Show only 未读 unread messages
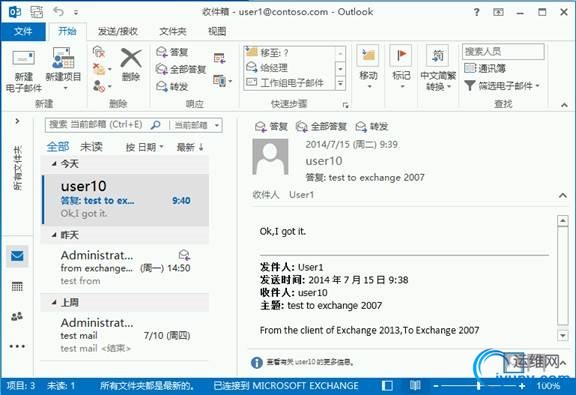Image resolution: width=576 pixels, height=395 pixels. pos(91,147)
